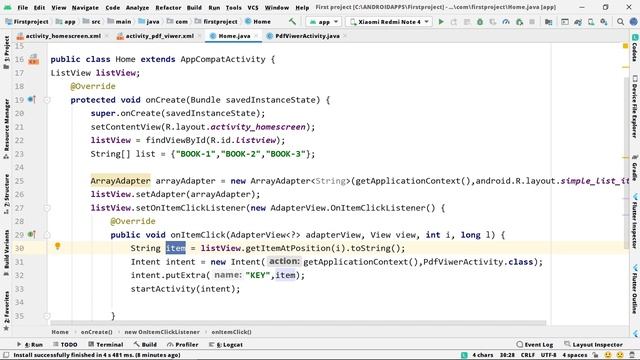Viewport: 640px width, 360px height.
Task: Toggle the Structure side panel
Action: click(x=6, y=194)
